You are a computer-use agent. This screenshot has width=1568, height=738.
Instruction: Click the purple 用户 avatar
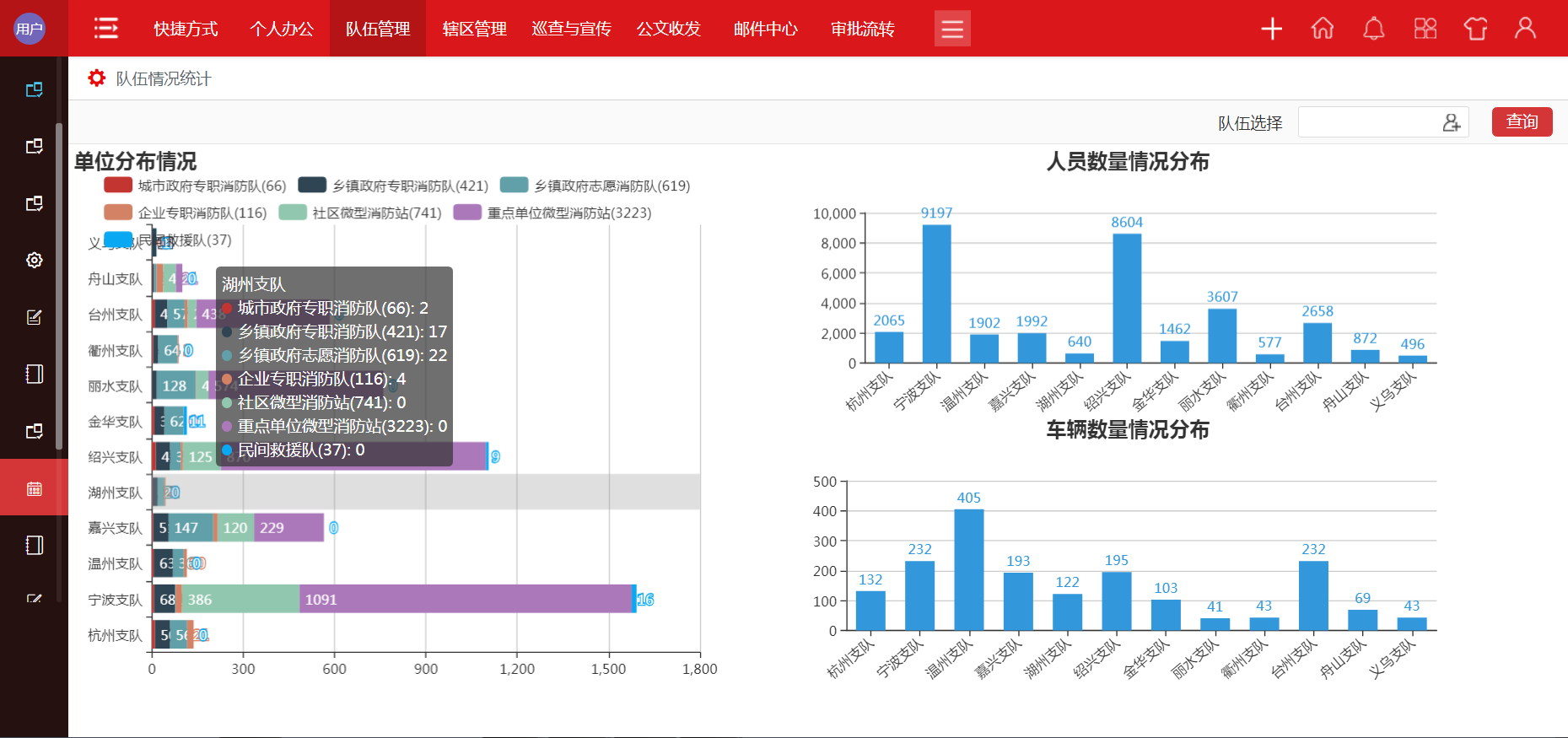30,29
